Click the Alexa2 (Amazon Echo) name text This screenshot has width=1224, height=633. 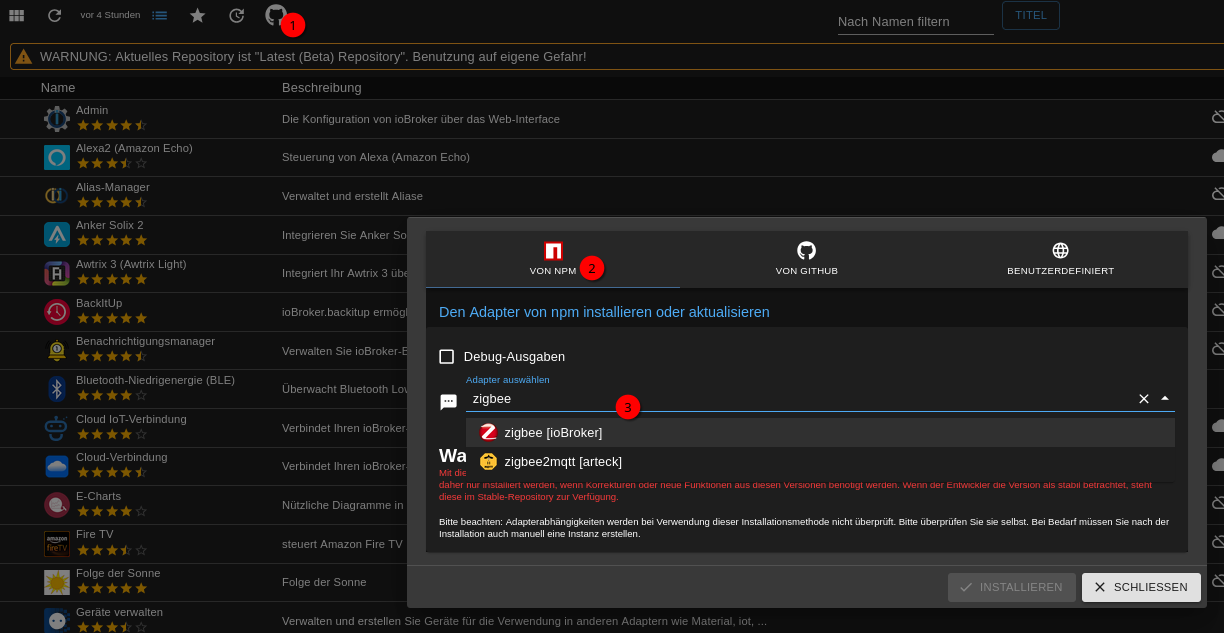(x=134, y=148)
